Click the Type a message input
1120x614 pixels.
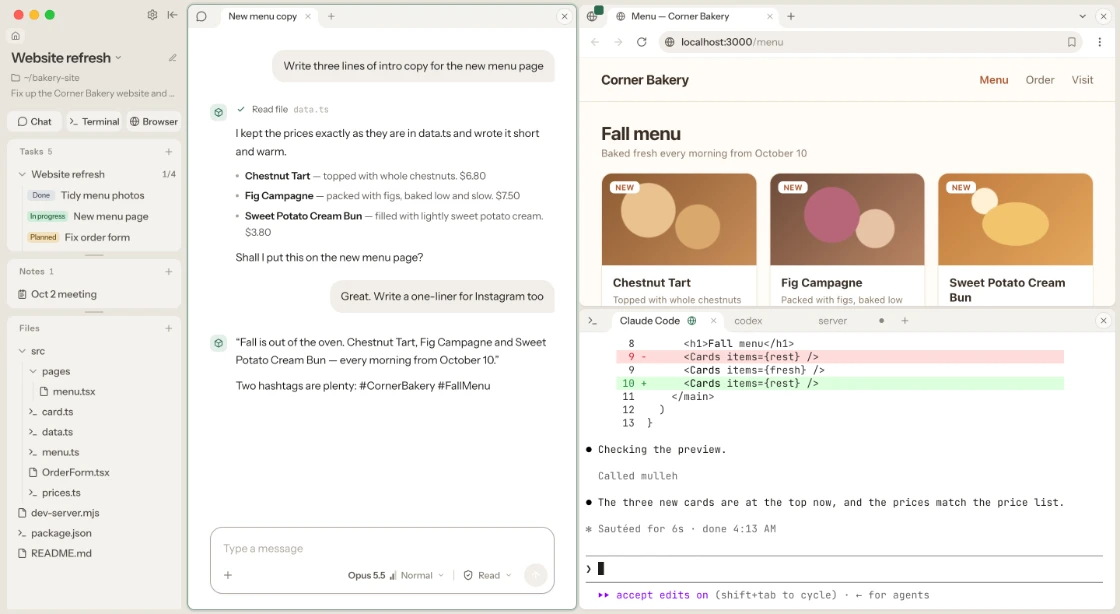coord(382,548)
